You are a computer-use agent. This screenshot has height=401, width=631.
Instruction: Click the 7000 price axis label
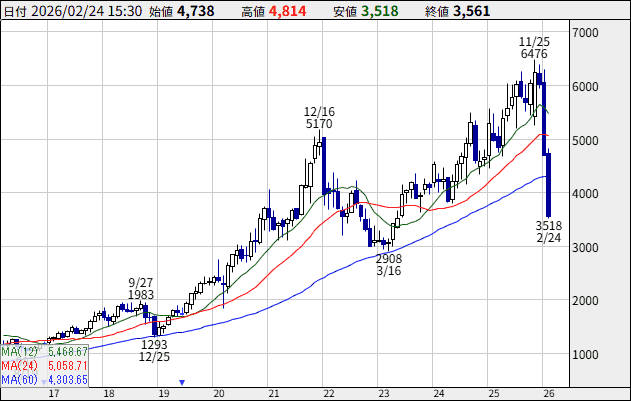click(x=586, y=33)
